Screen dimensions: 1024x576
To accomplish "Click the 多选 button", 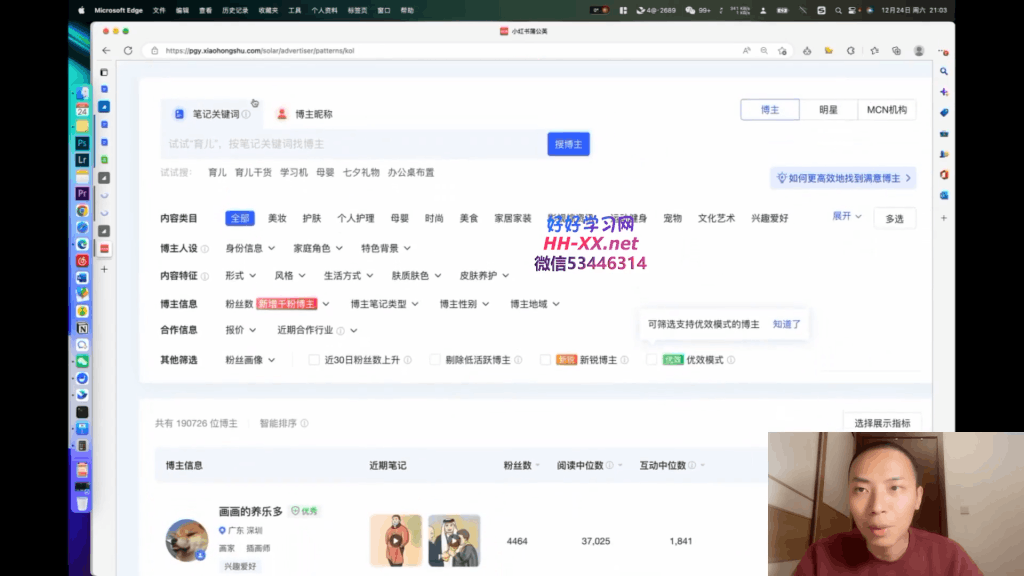I will (x=894, y=219).
